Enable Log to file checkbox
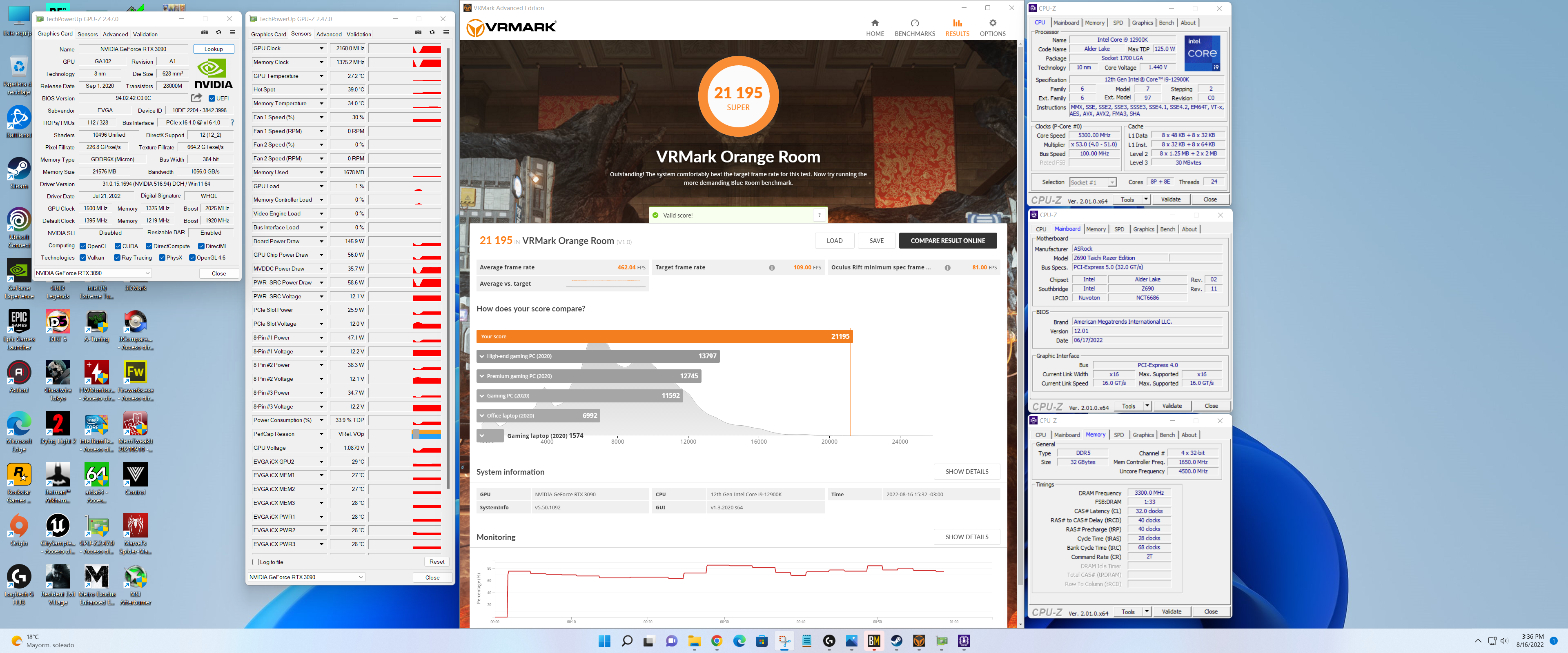 point(256,562)
